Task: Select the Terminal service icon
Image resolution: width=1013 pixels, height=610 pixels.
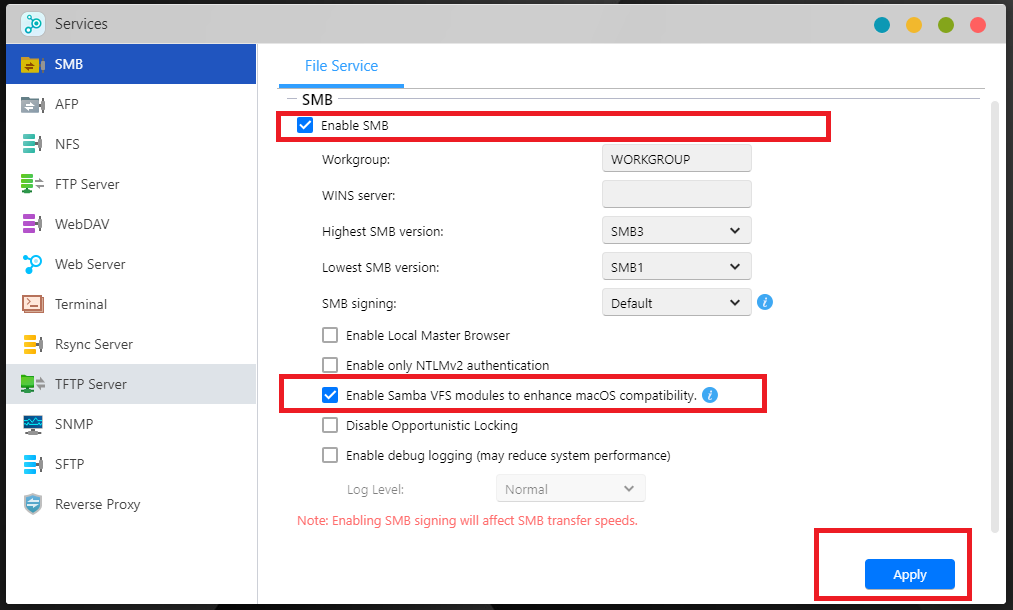Action: click(x=33, y=304)
